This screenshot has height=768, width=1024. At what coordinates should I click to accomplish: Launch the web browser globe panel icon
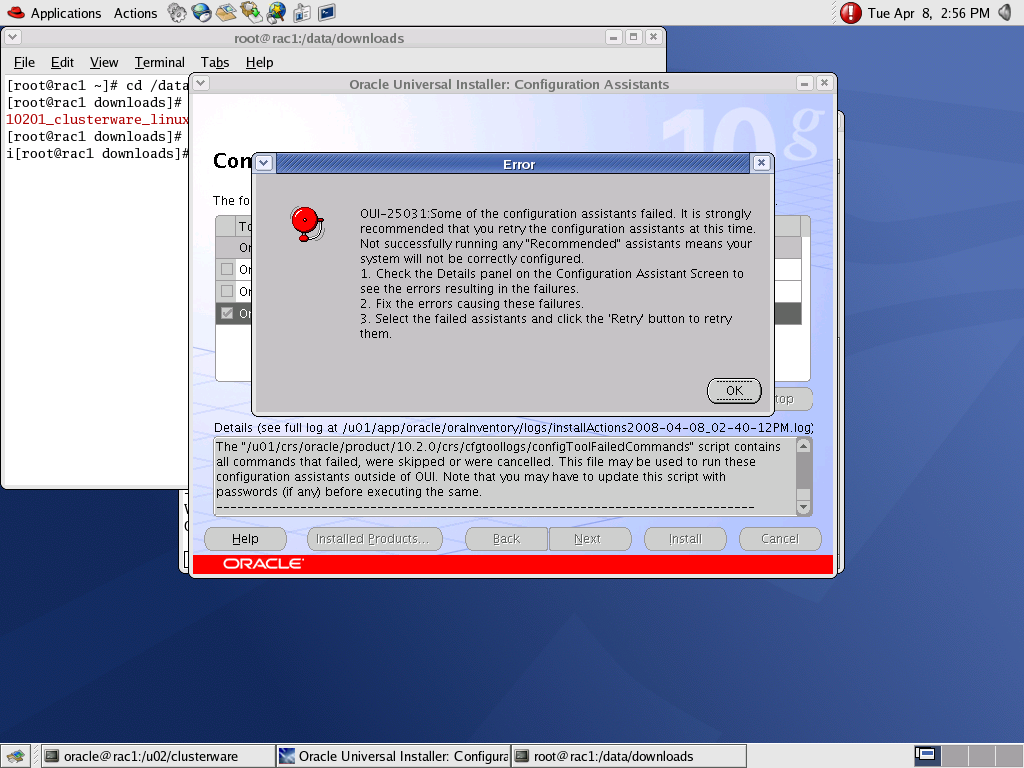tap(202, 13)
